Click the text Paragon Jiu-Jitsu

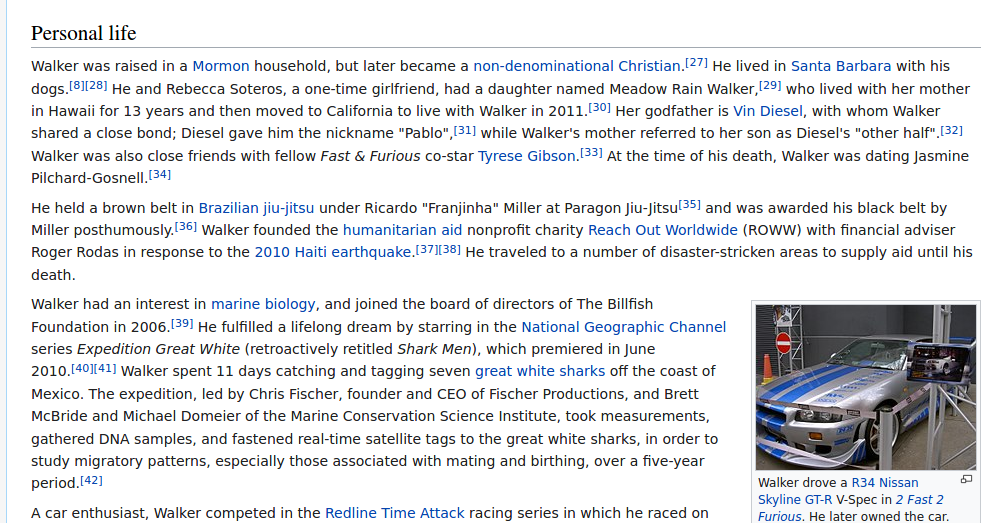pyautogui.click(x=621, y=208)
